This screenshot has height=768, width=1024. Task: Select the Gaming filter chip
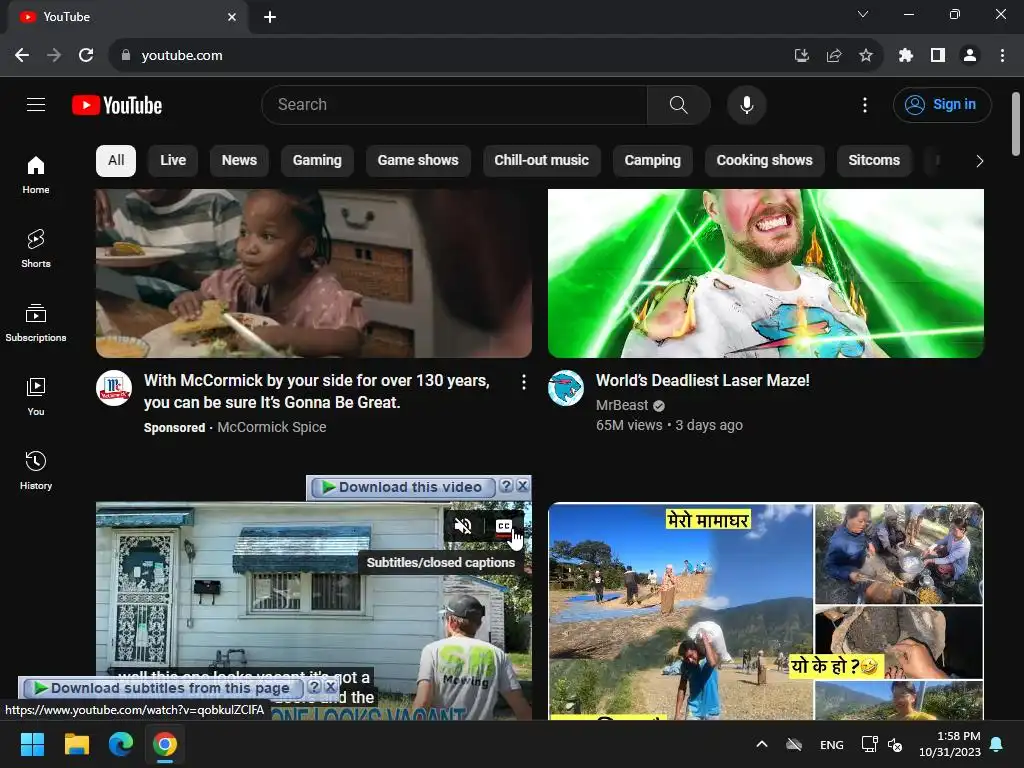click(x=317, y=161)
